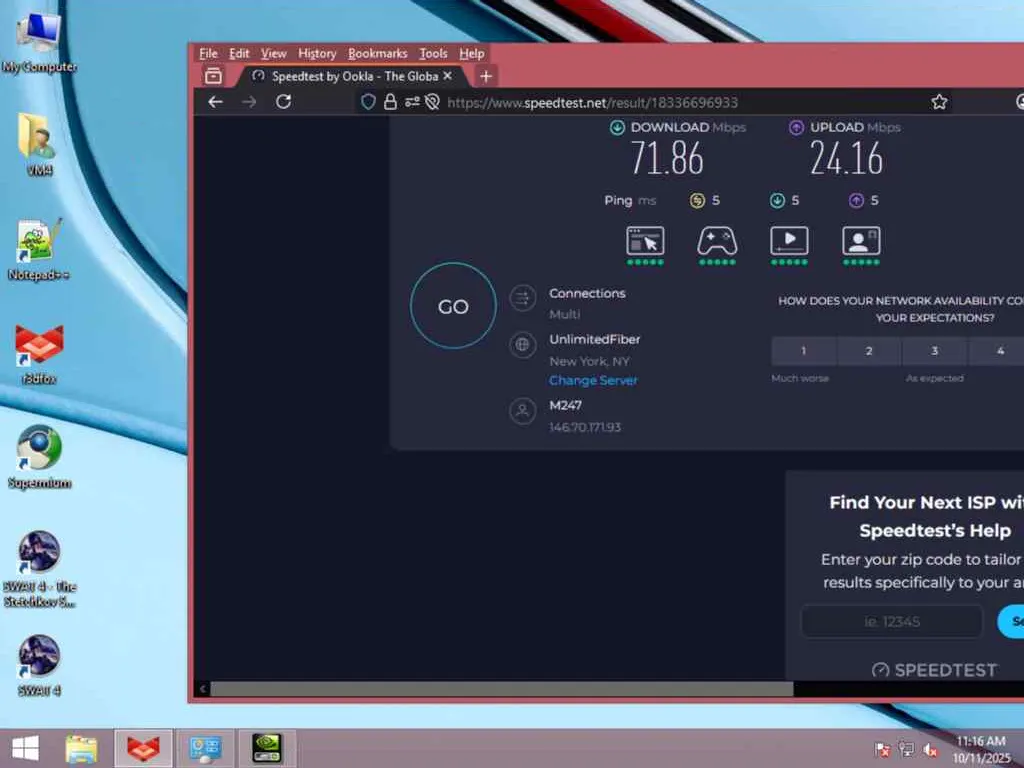Launch the Notepad++ desktop shortcut
Viewport: 1024px width, 768px height.
tap(39, 248)
